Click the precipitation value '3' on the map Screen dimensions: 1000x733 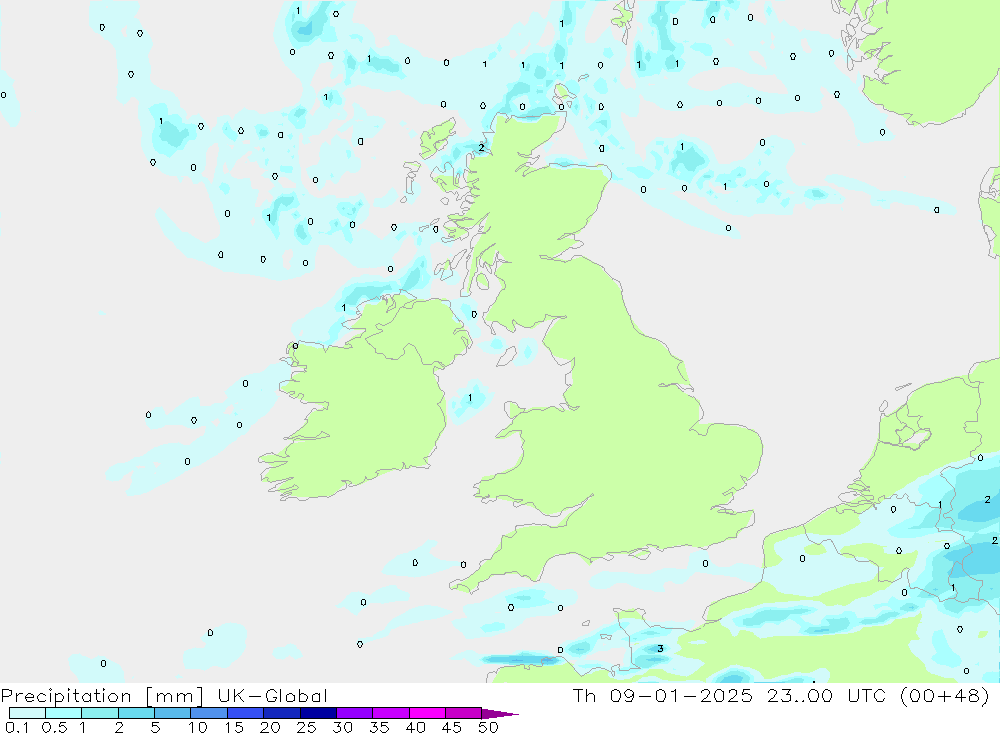pyautogui.click(x=660, y=649)
